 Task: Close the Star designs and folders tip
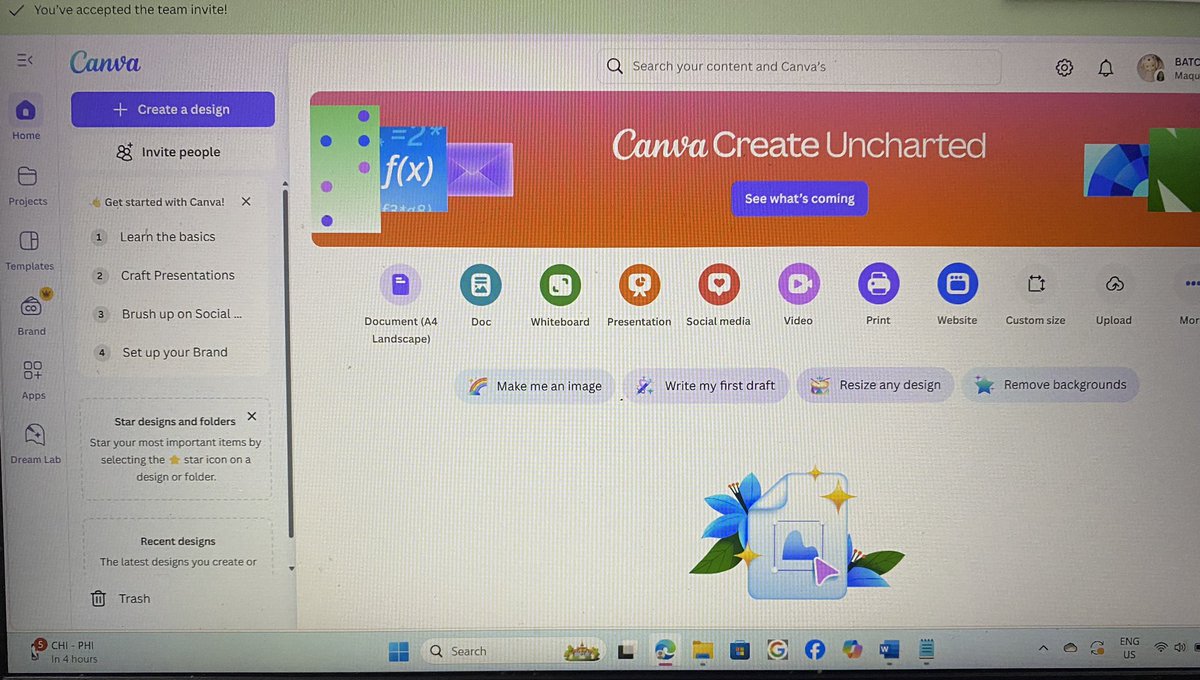(251, 416)
